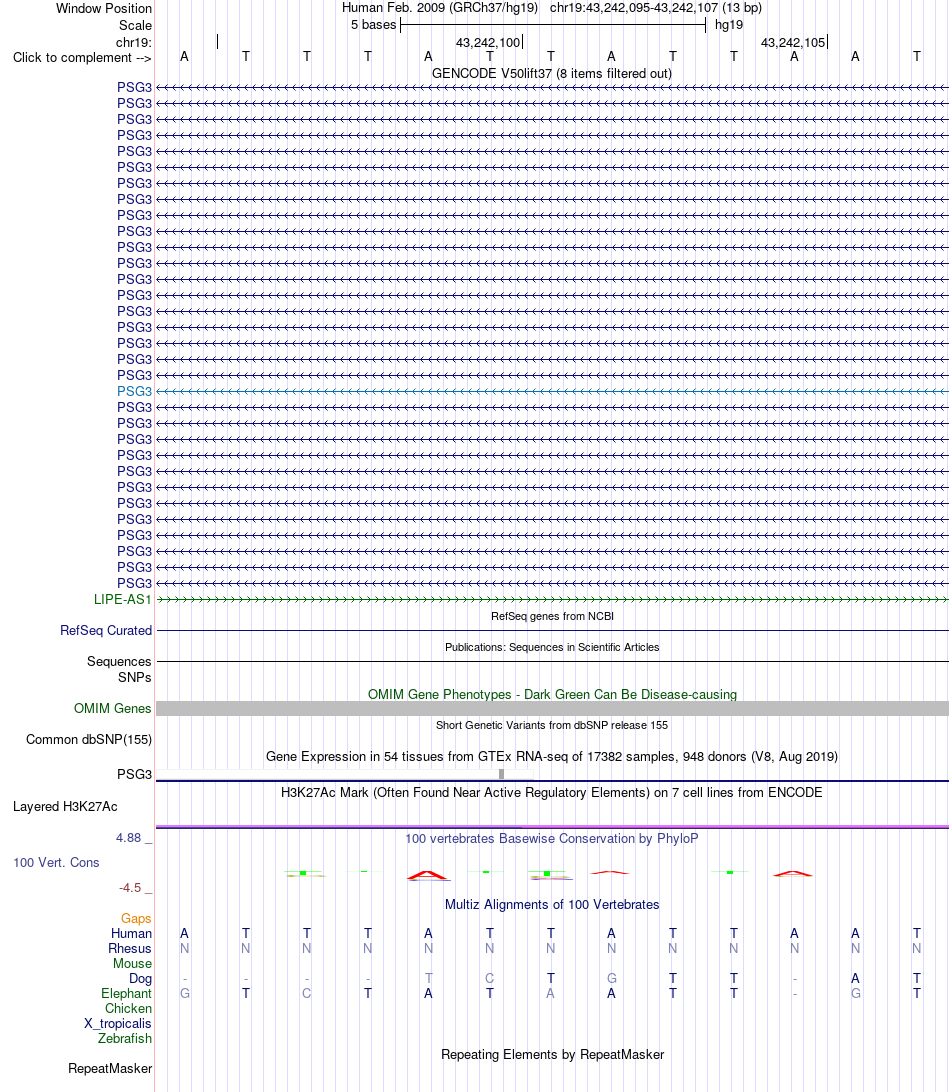Click the hg19 label beside scale bar
The image size is (950, 1092).
coord(729,25)
